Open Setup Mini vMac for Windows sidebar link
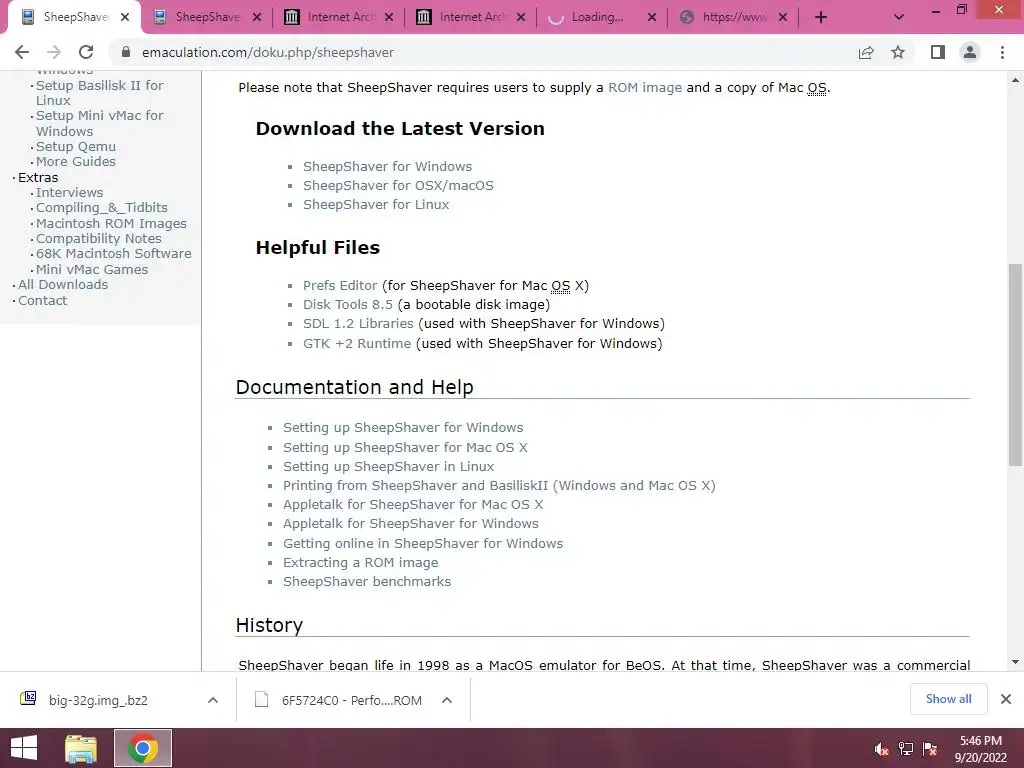 tap(99, 123)
